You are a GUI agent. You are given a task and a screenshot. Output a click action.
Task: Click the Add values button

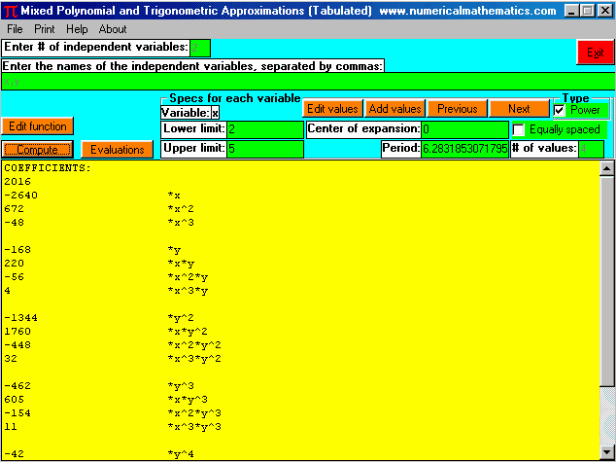(394, 109)
